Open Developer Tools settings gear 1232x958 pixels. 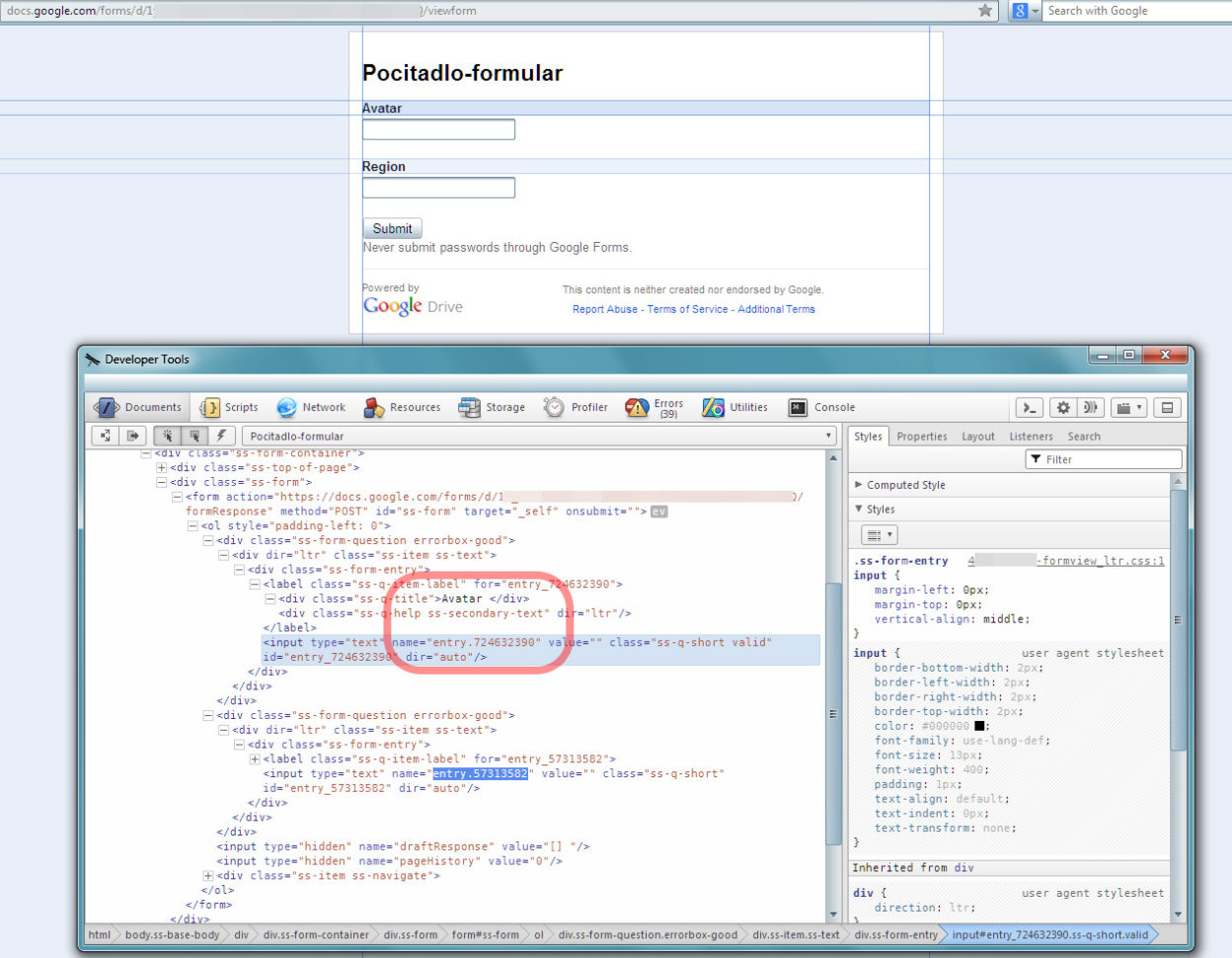coord(1063,408)
